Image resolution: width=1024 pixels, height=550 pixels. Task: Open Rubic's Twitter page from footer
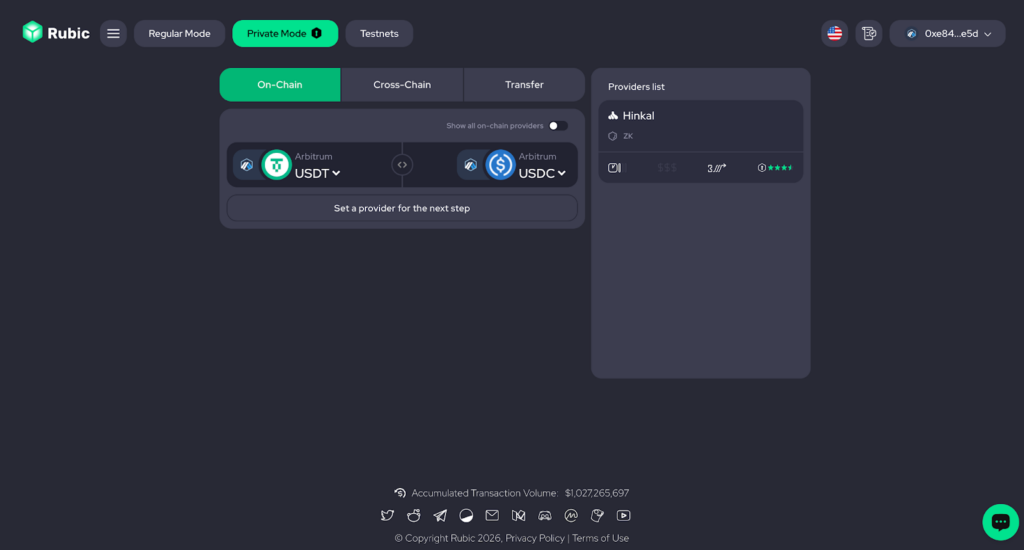point(387,516)
